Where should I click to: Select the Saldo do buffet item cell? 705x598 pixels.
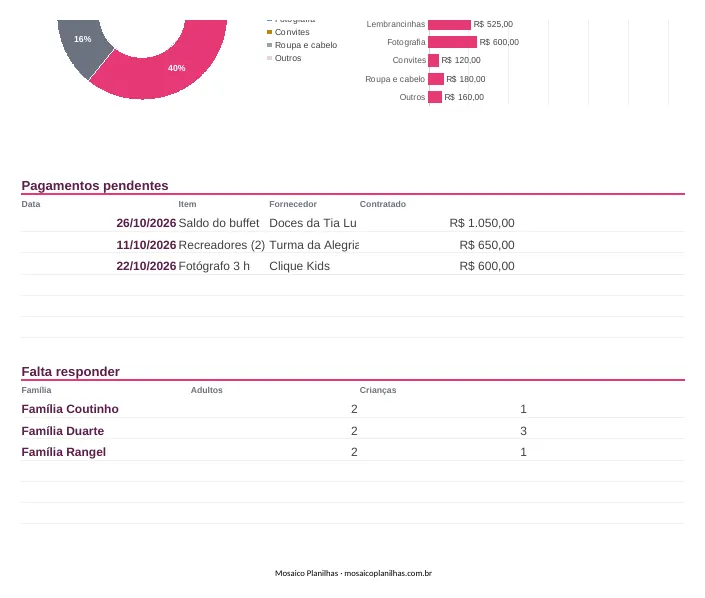(219, 223)
